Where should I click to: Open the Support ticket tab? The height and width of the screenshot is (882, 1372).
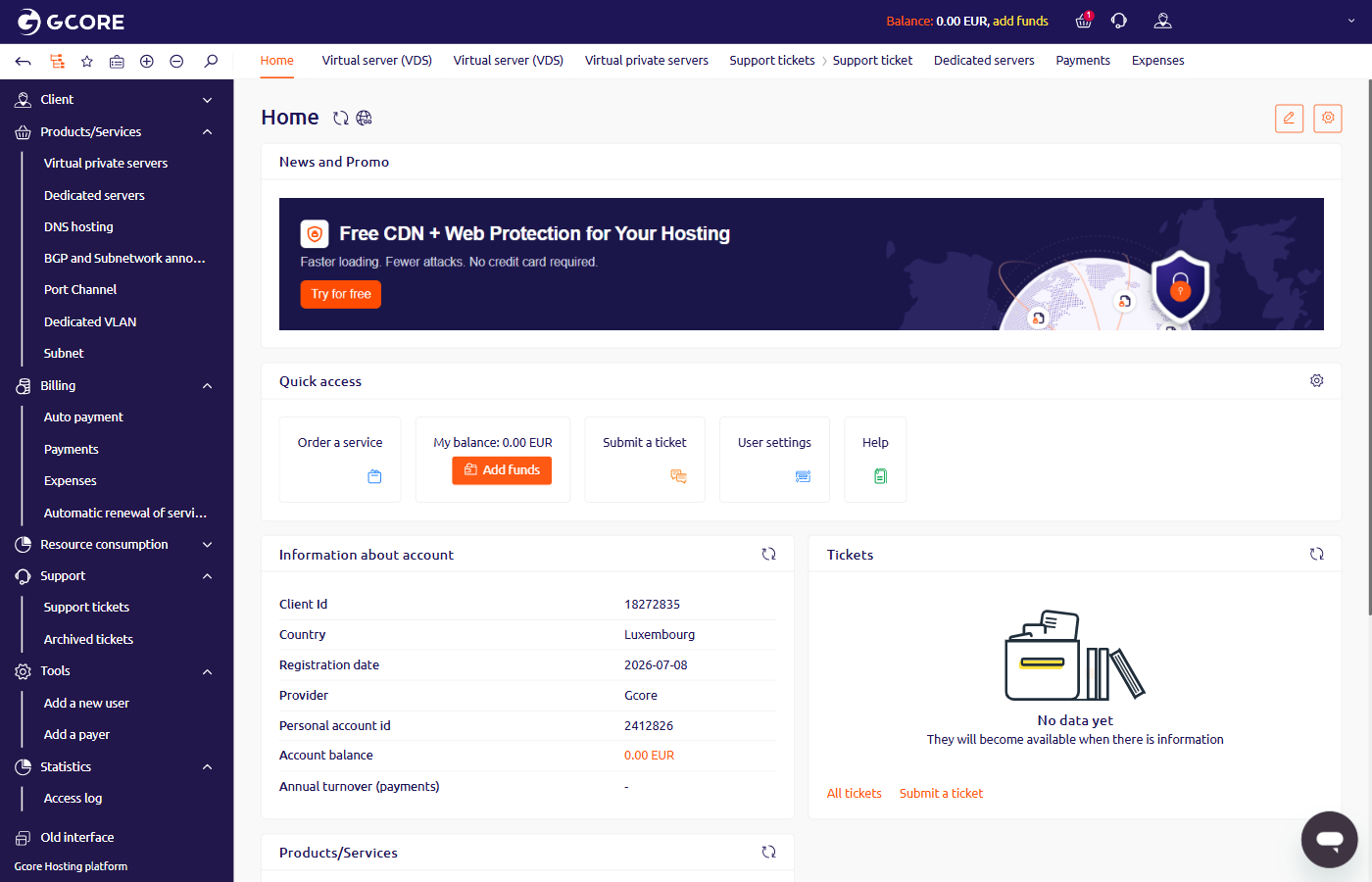pos(872,61)
